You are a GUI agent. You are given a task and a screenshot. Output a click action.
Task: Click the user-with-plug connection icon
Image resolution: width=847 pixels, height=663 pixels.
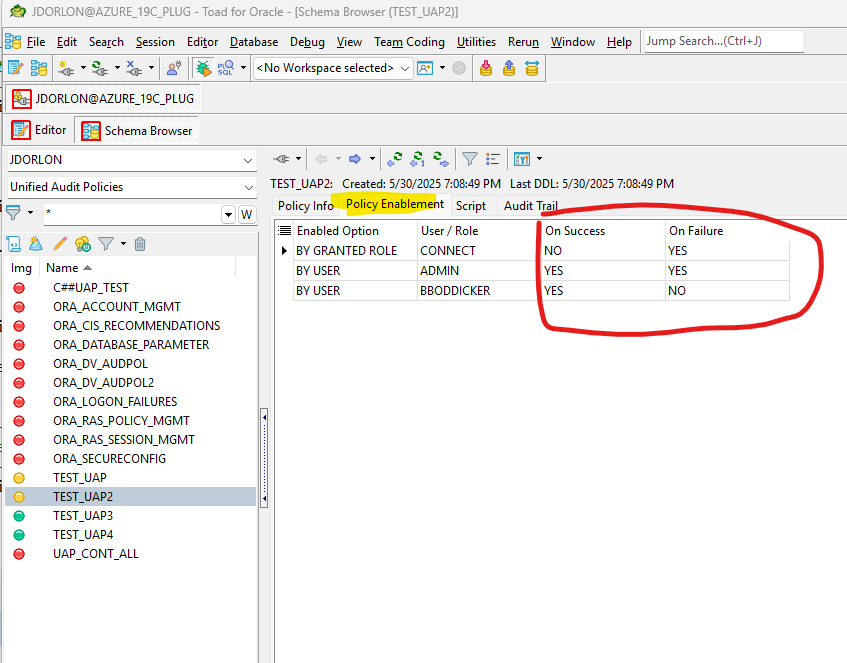(174, 68)
